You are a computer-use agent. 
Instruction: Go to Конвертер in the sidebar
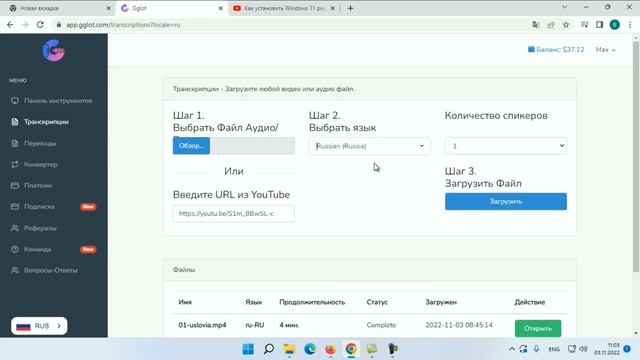40,164
